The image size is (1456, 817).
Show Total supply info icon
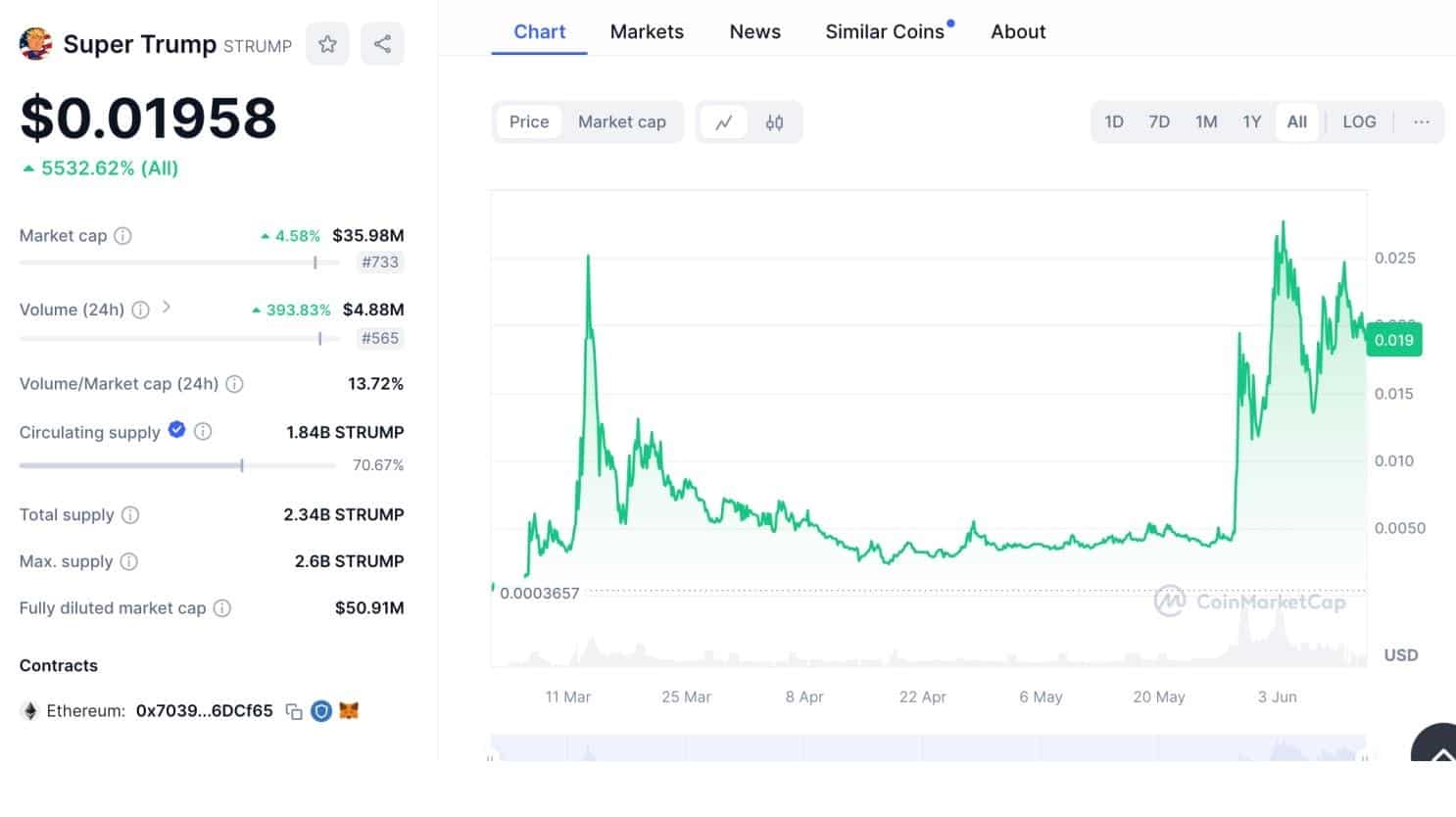(130, 514)
